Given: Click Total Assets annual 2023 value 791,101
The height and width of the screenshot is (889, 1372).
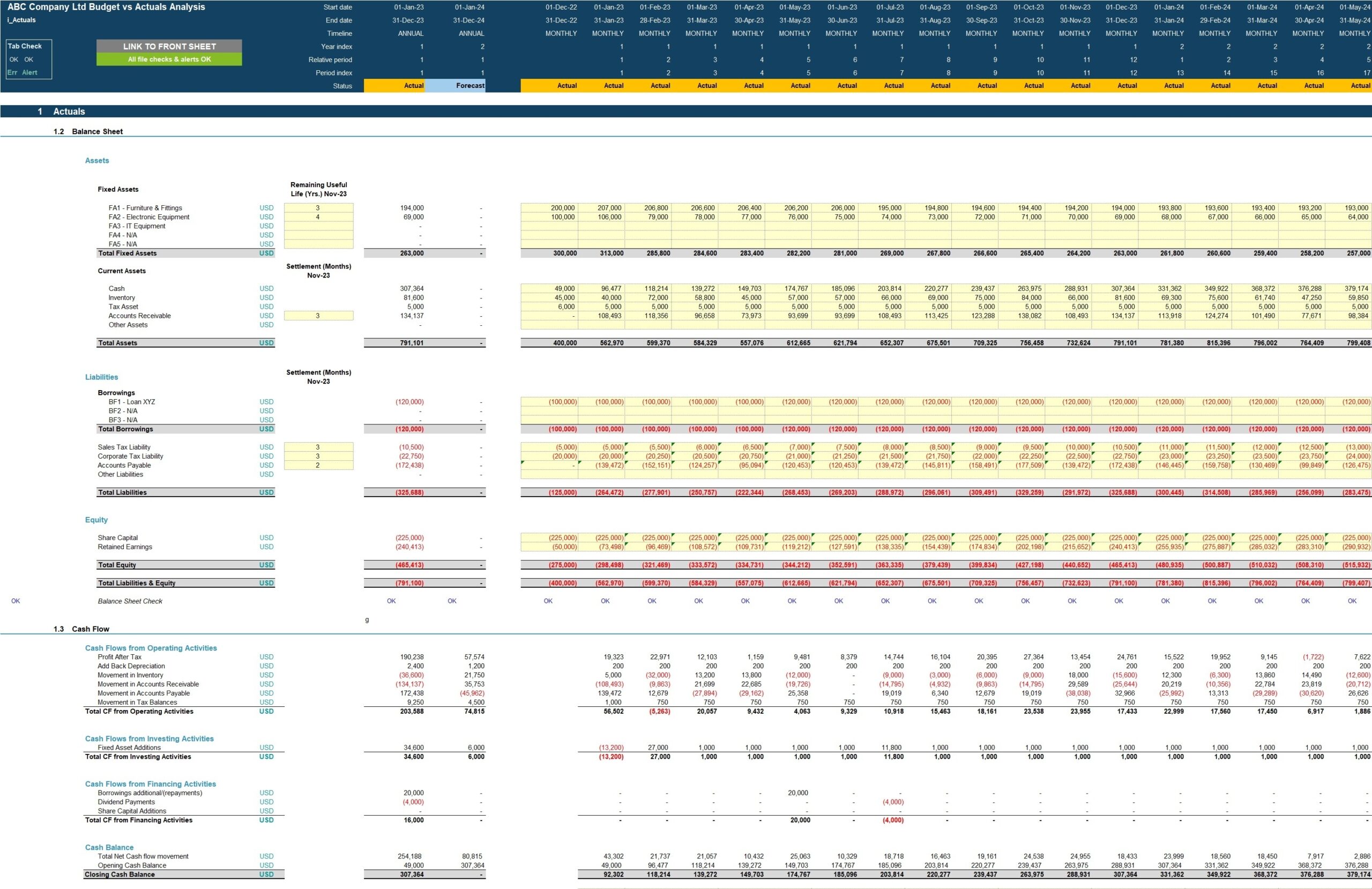Looking at the screenshot, I should [412, 343].
